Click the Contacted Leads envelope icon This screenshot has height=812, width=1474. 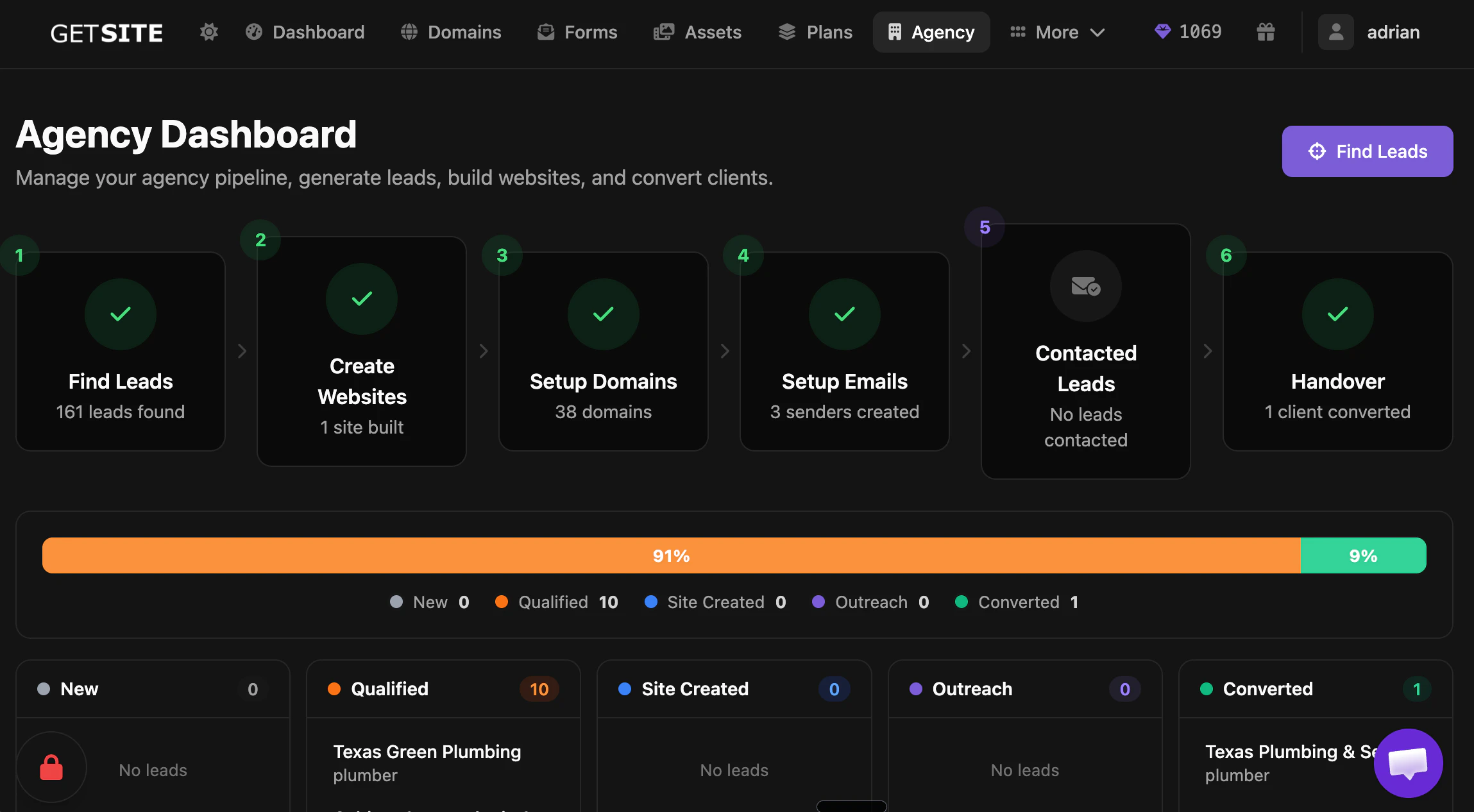pos(1085,287)
